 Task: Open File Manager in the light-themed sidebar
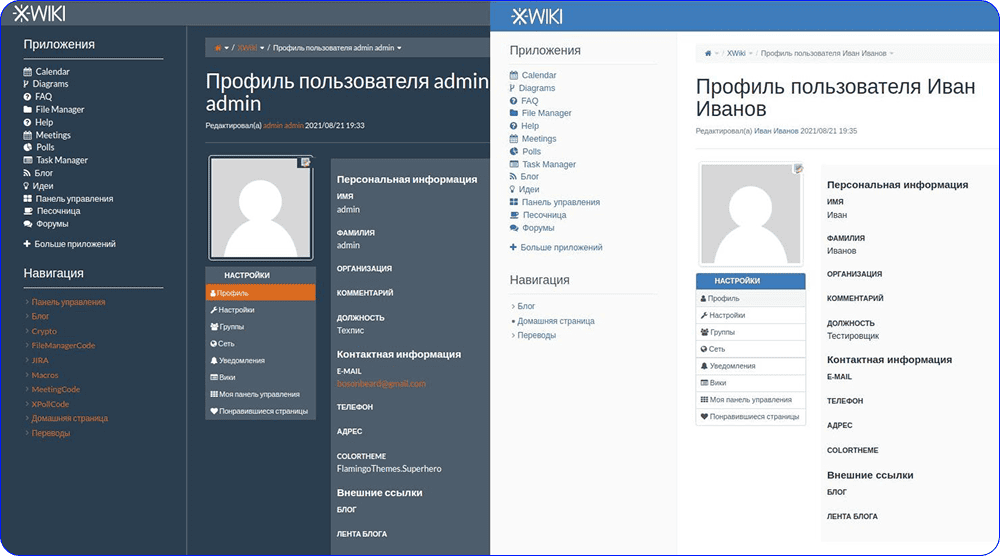point(546,113)
